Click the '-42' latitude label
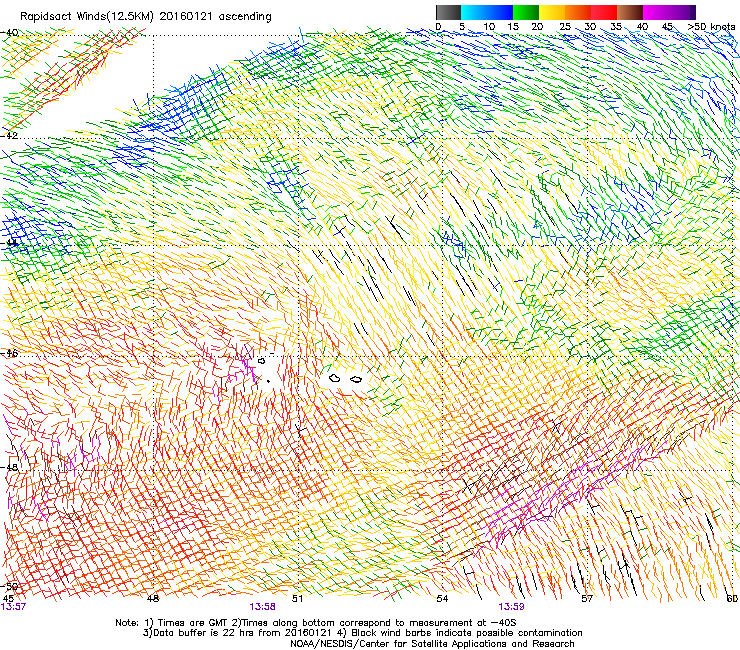 [x=10, y=135]
